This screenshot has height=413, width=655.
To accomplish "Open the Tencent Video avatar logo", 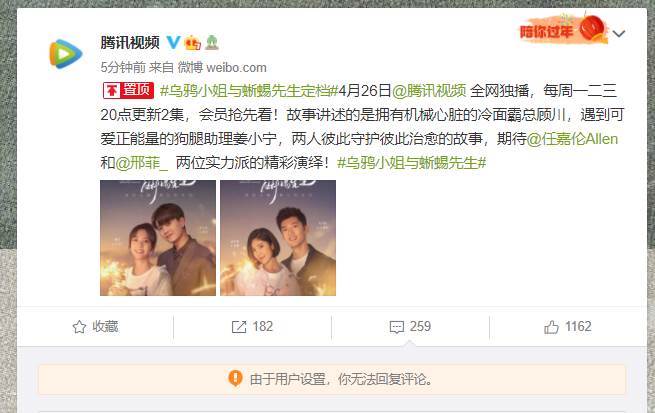I will coord(66,53).
